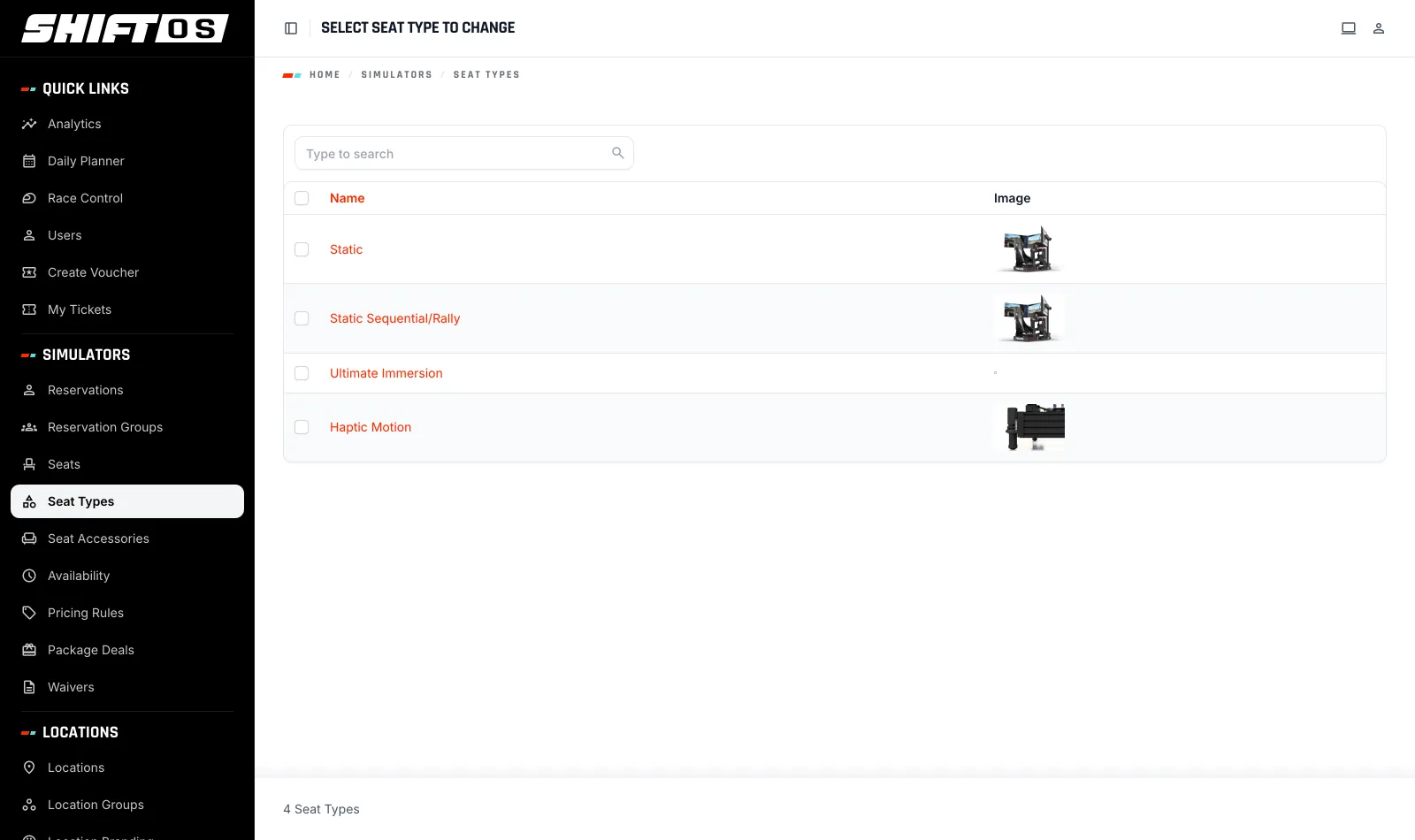Image resolution: width=1415 pixels, height=840 pixels.
Task: Click the Race Control icon
Action: pos(29,198)
